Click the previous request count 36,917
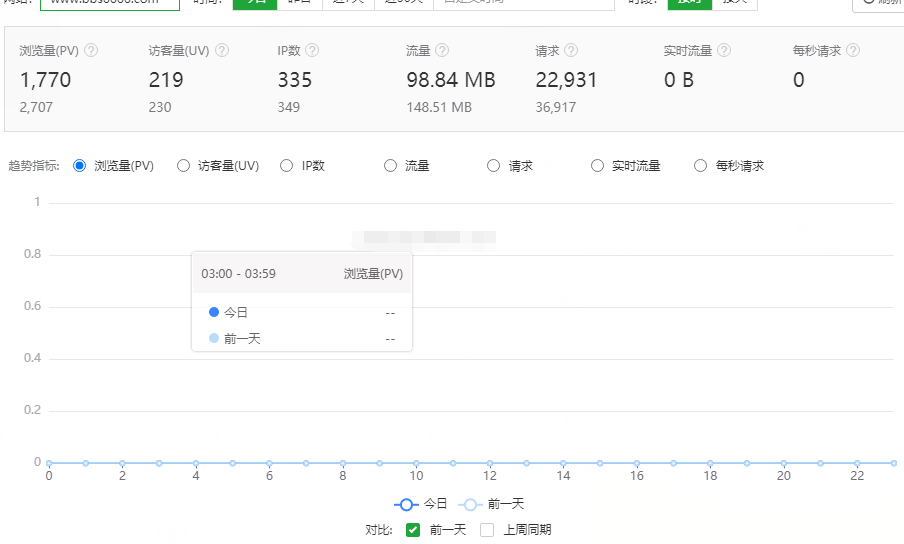The image size is (904, 544). click(556, 107)
